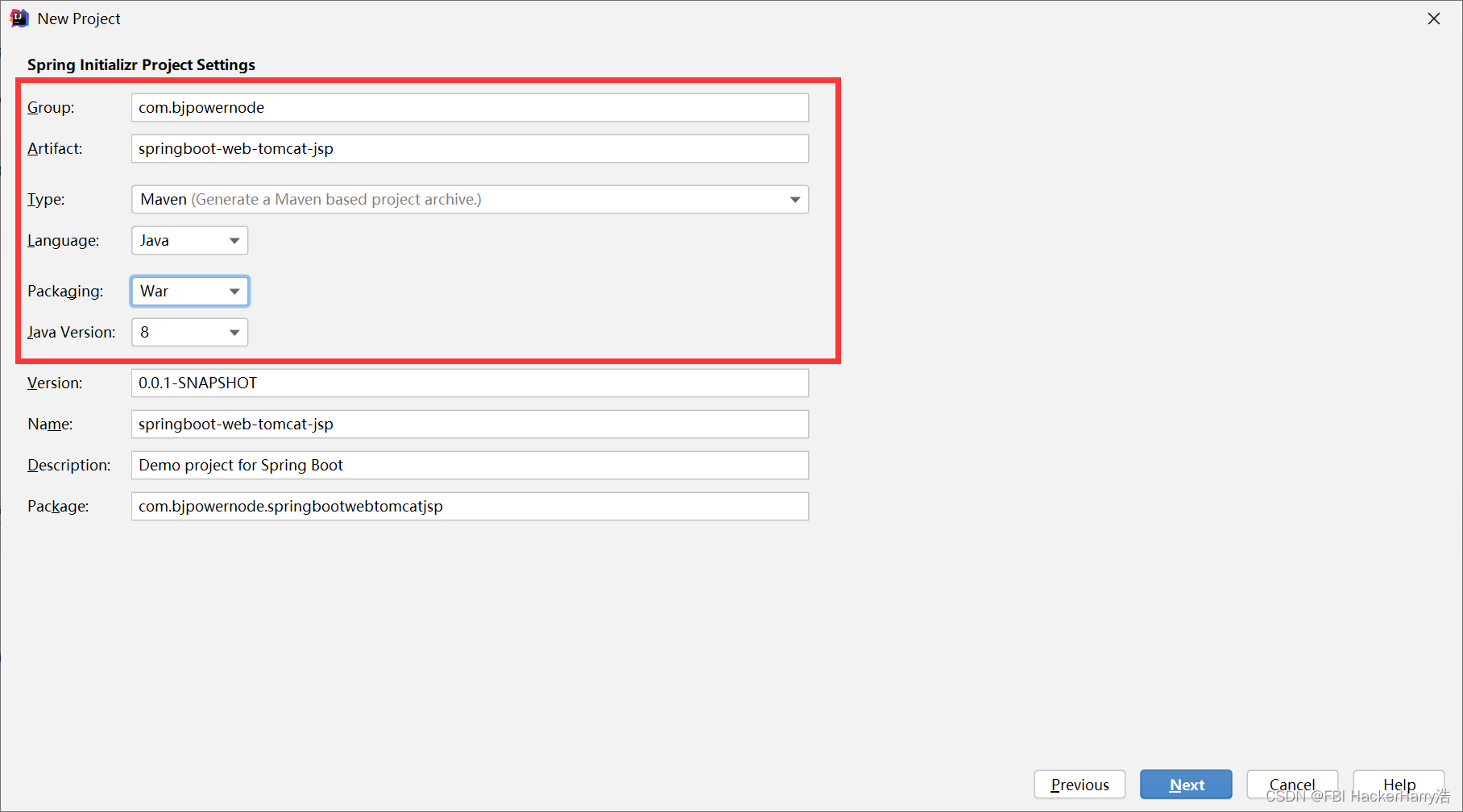Click the Package: label

coord(58,506)
